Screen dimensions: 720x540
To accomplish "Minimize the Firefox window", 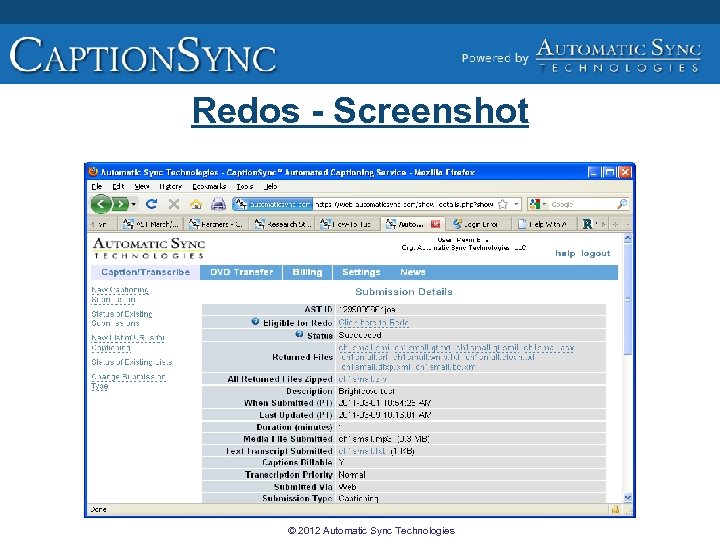I will pos(594,172).
